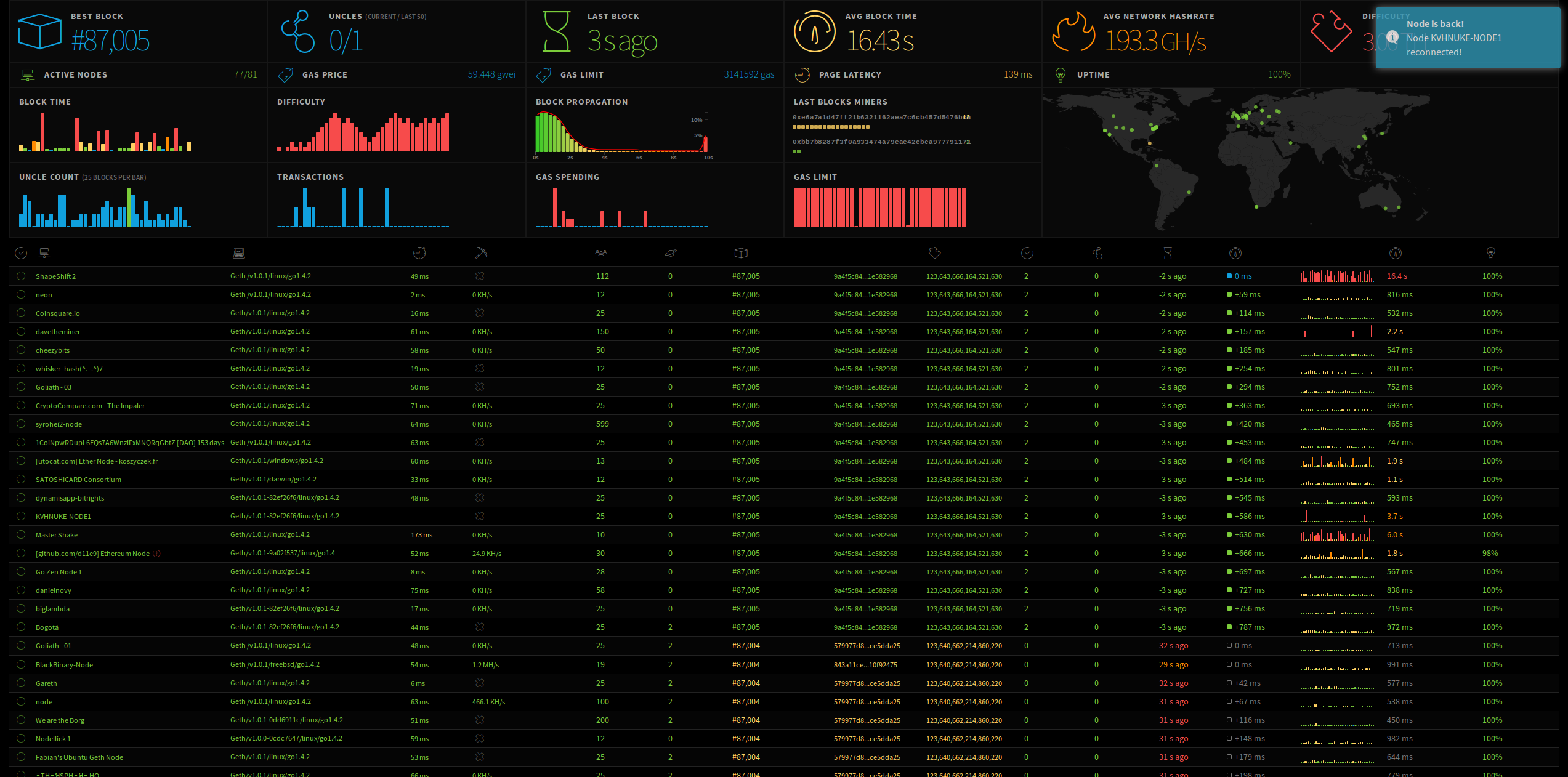Click the '24.9 KH/s' hashrate cell
Viewport: 1568px width, 777px height.
487,554
